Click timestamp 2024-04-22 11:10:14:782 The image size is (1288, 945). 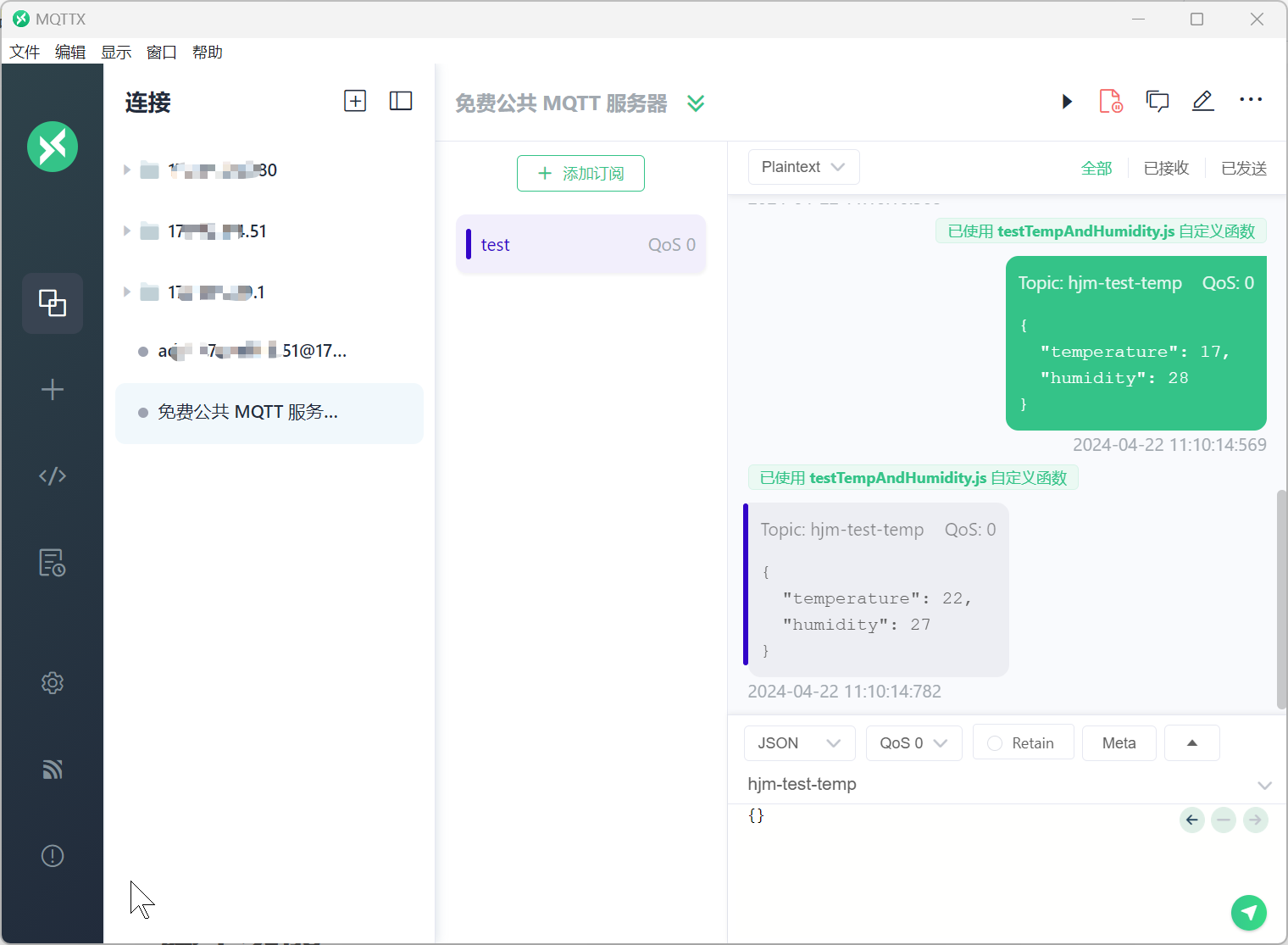click(845, 692)
